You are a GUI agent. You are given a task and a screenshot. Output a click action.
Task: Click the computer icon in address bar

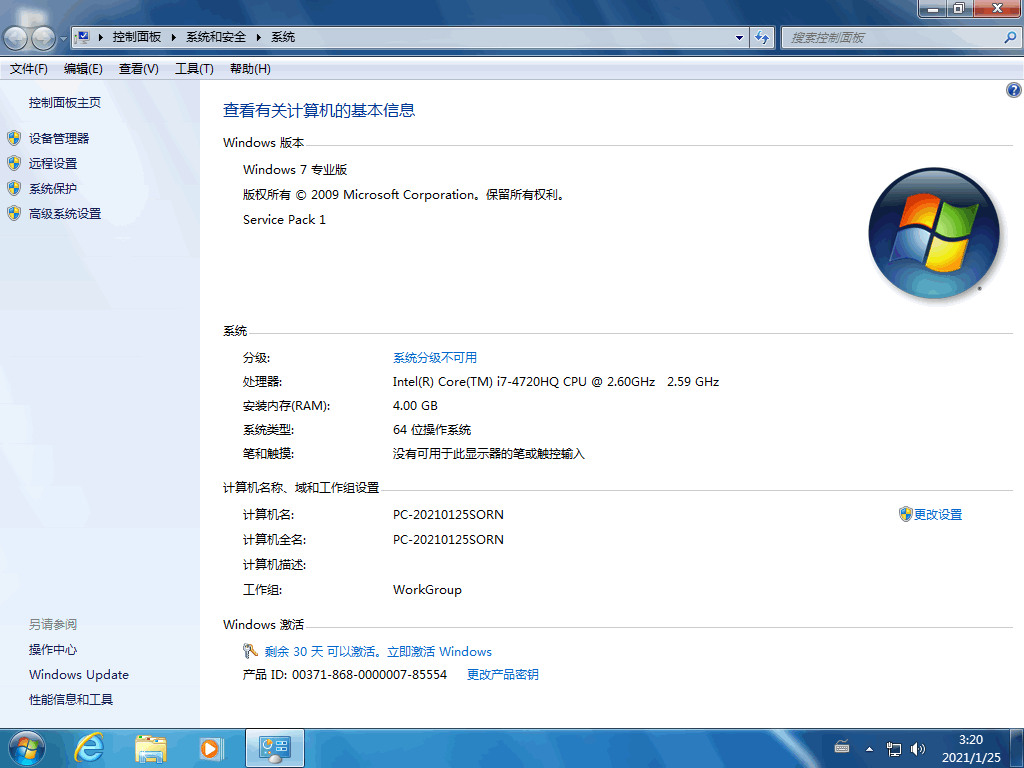[x=82, y=37]
